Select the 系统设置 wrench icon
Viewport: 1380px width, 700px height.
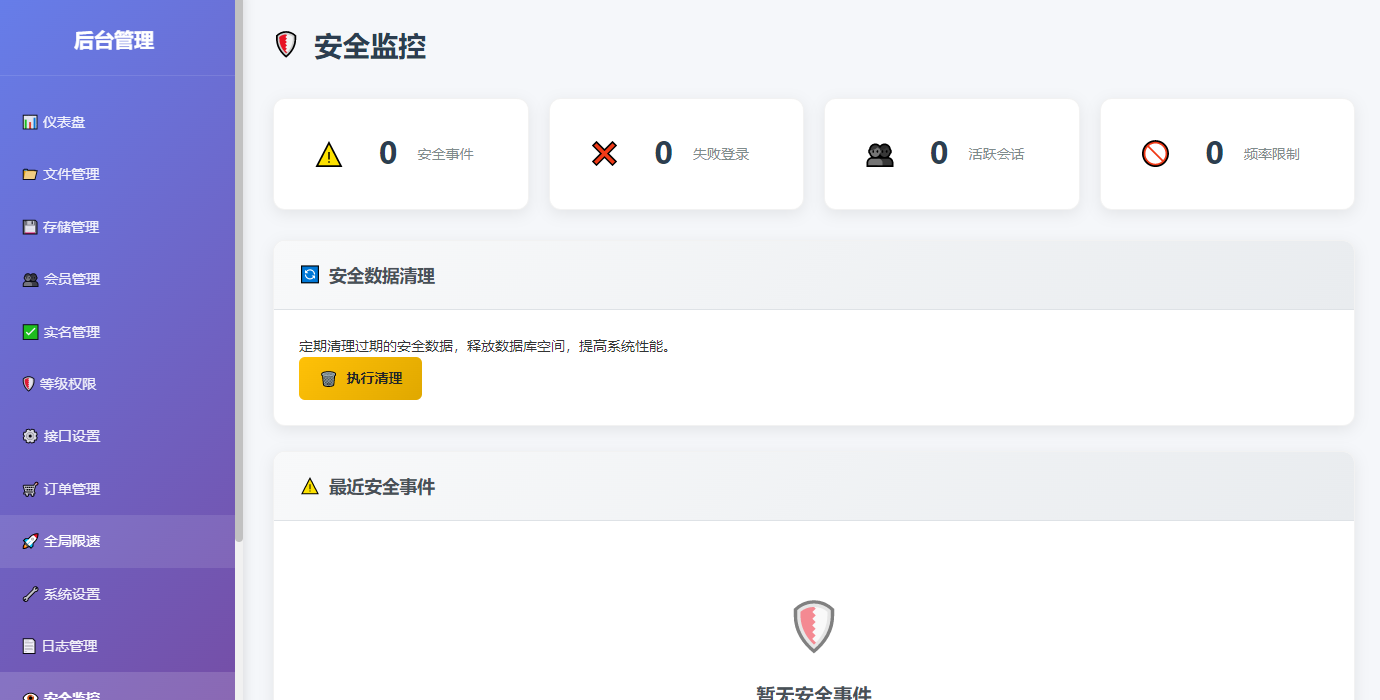30,594
